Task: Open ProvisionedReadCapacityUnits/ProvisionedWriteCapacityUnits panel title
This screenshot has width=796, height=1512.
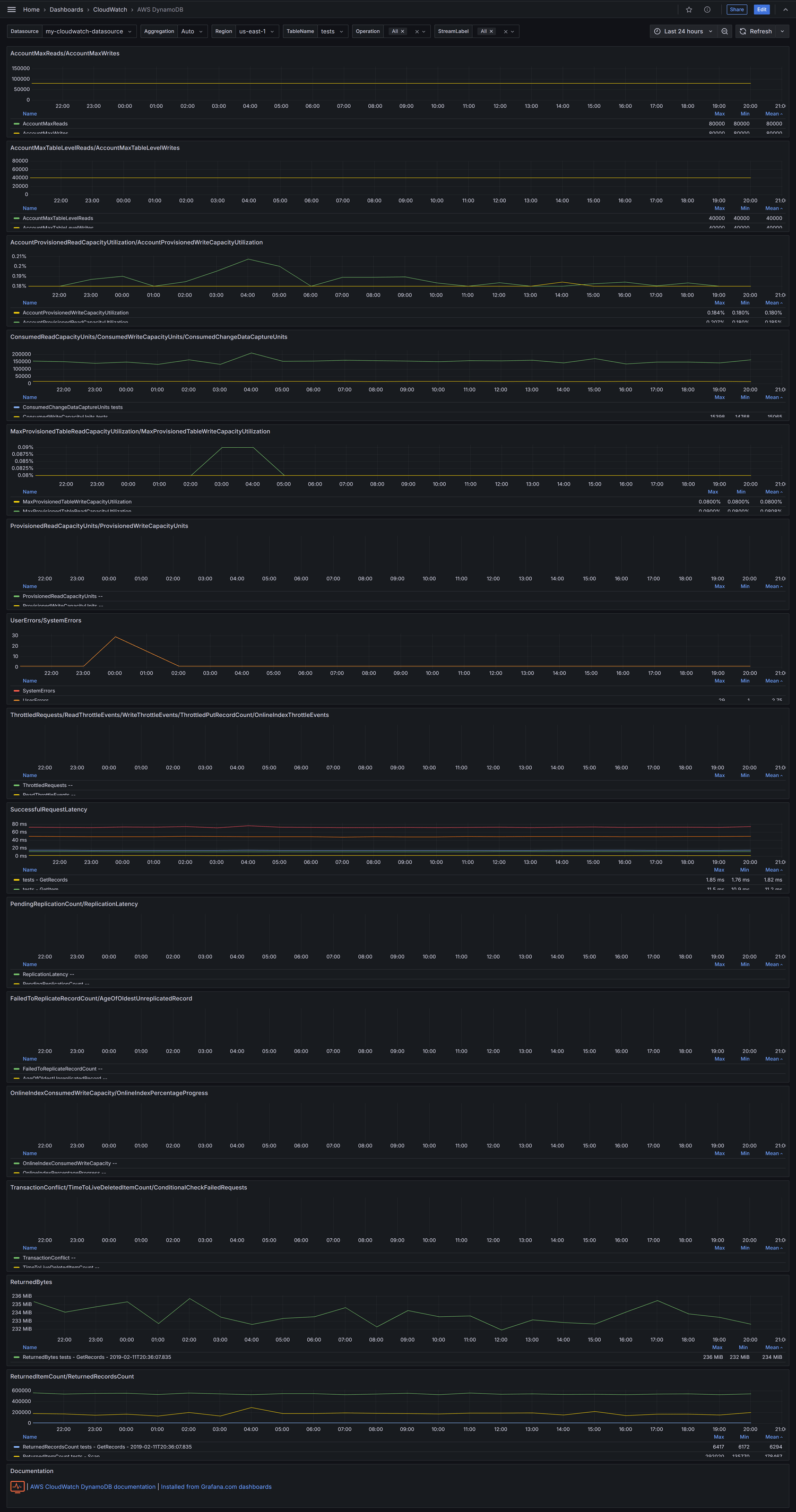Action: point(99,526)
